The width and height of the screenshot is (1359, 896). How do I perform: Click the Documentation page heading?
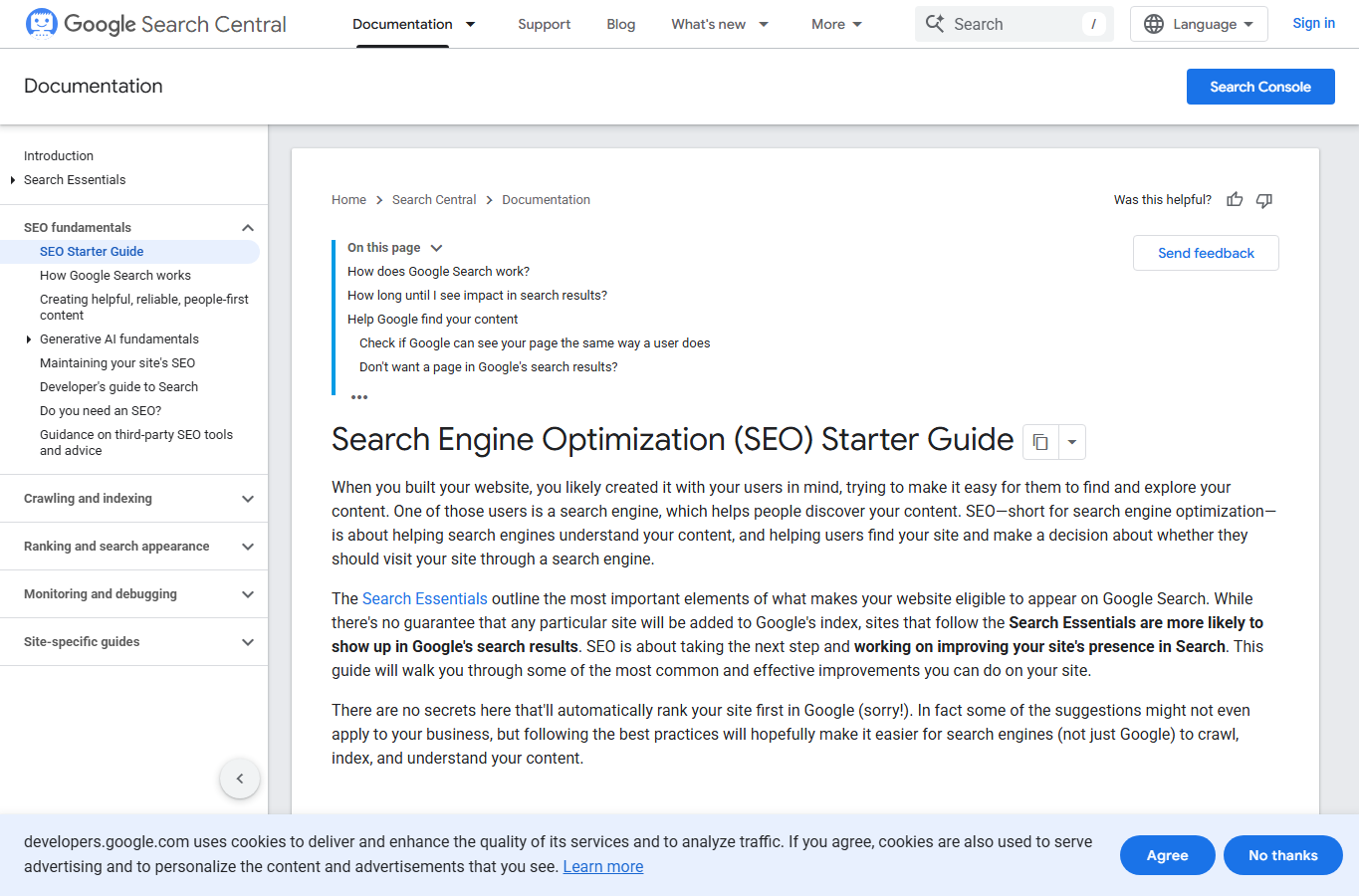click(x=94, y=87)
